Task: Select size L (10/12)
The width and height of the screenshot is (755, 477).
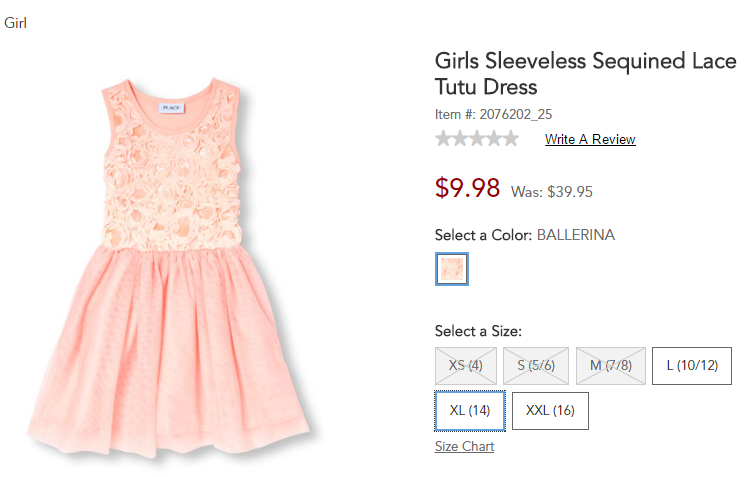Action: [x=692, y=366]
